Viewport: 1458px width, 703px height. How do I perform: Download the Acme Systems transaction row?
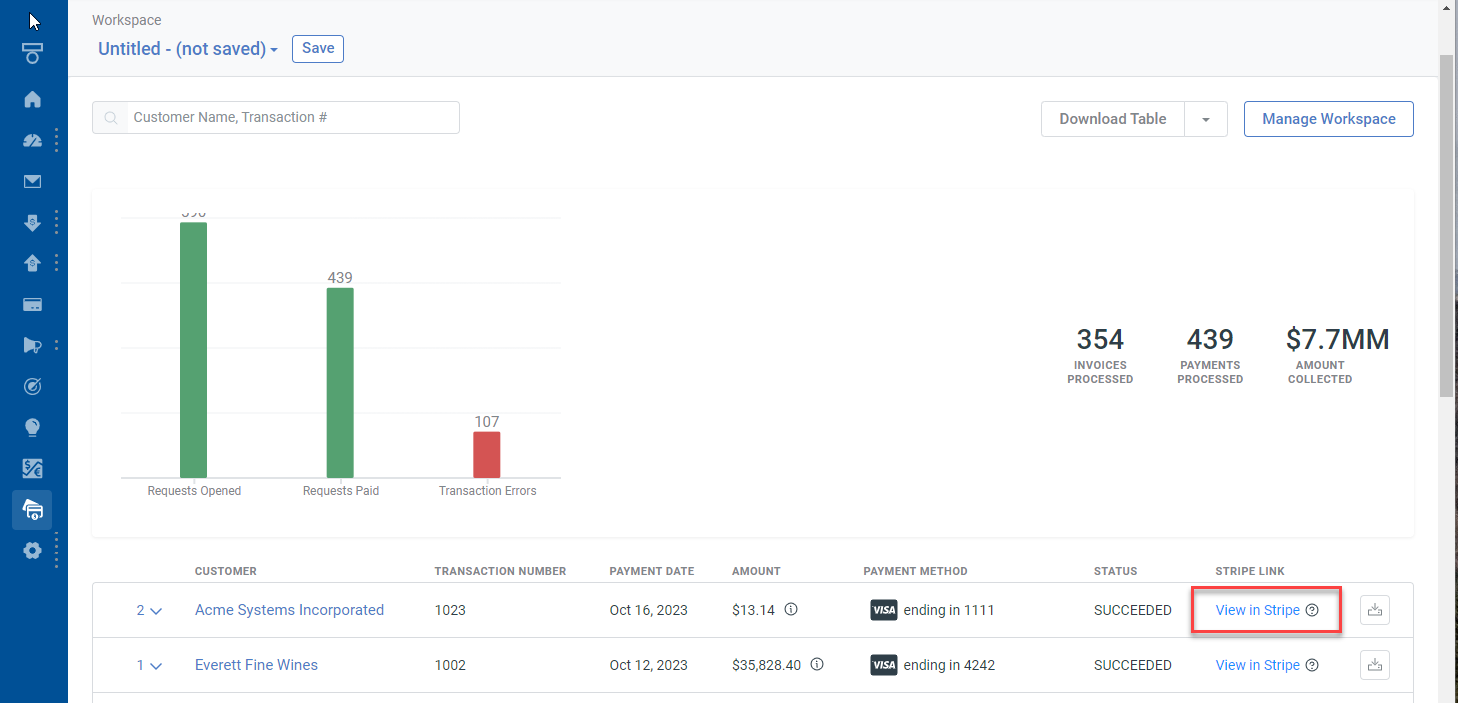click(1374, 610)
